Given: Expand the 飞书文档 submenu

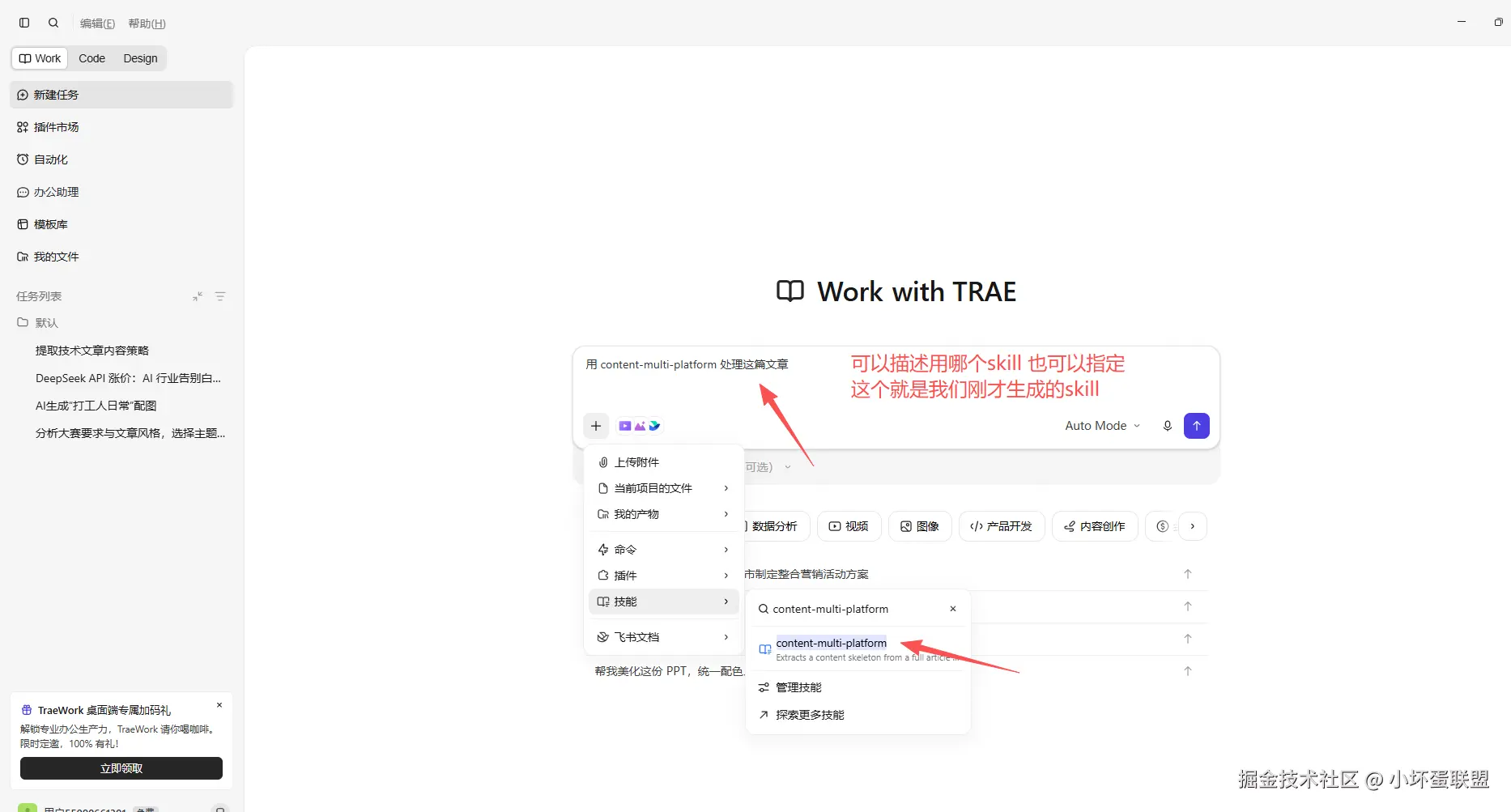Looking at the screenshot, I should [x=663, y=637].
